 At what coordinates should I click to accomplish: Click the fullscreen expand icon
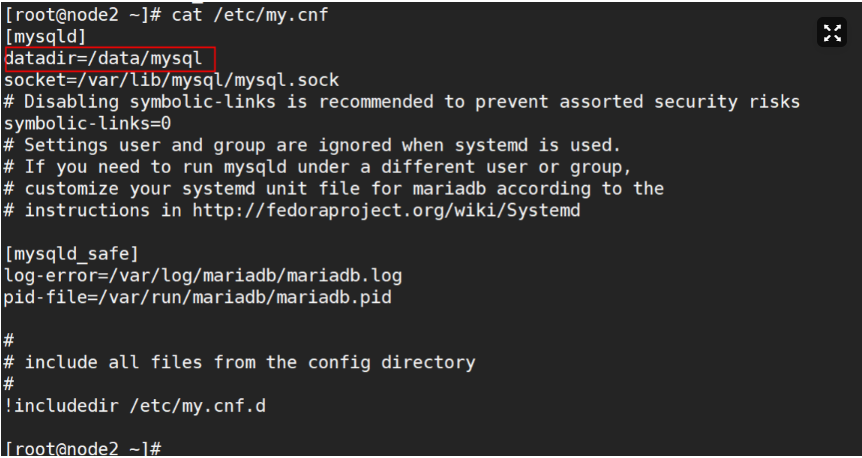pyautogui.click(x=832, y=33)
